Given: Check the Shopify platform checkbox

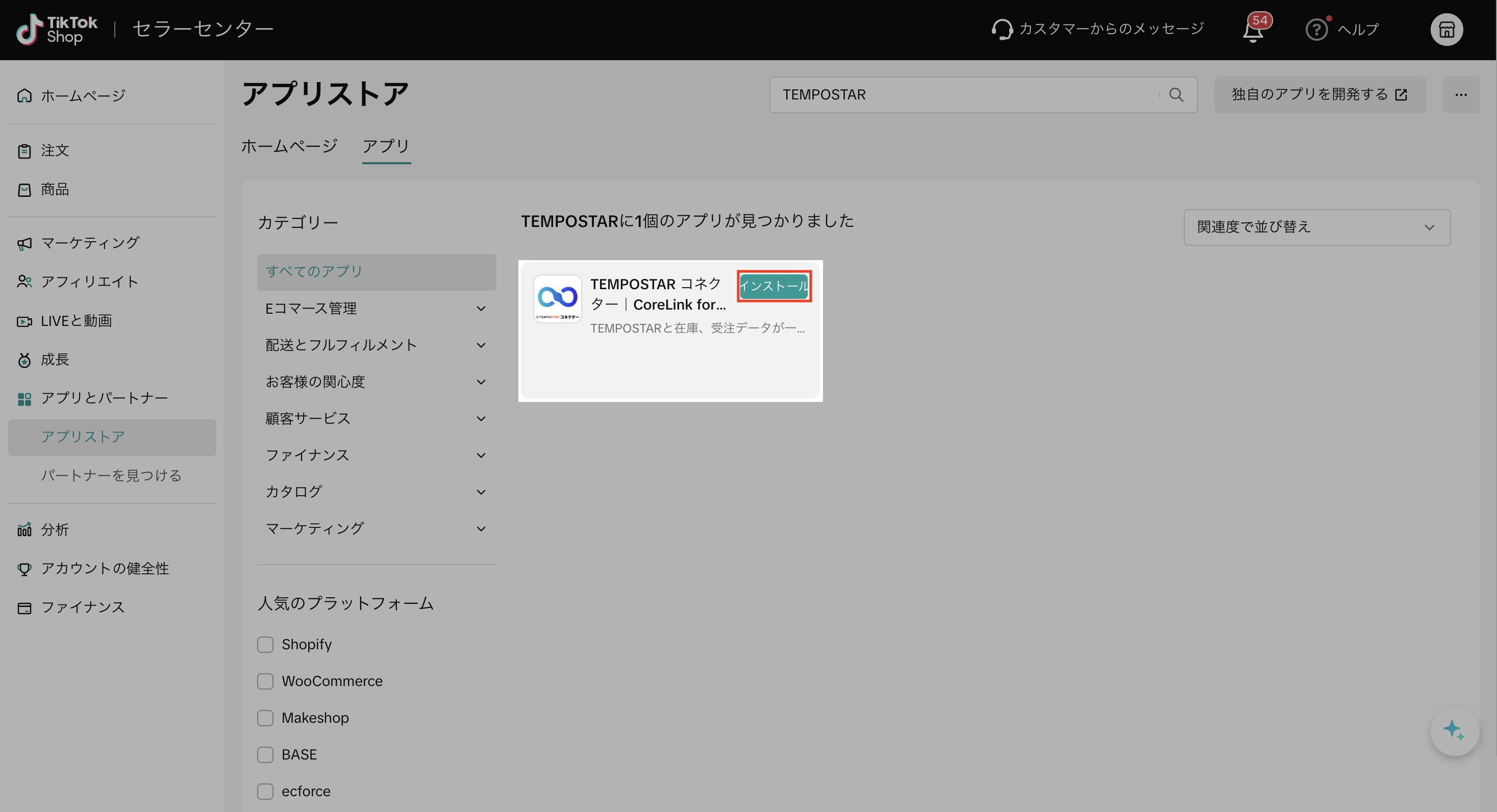Looking at the screenshot, I should [x=266, y=644].
